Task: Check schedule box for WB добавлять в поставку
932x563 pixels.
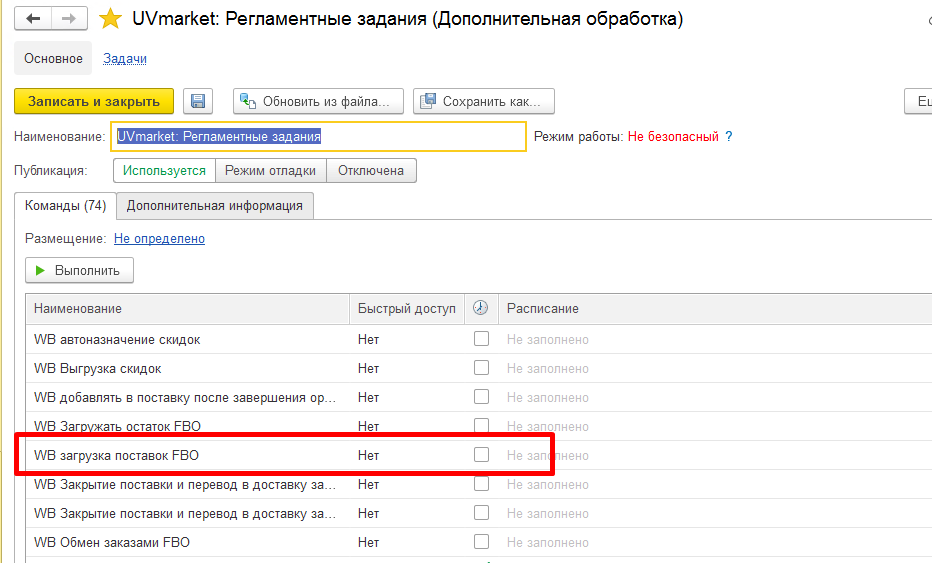Action: 481,397
